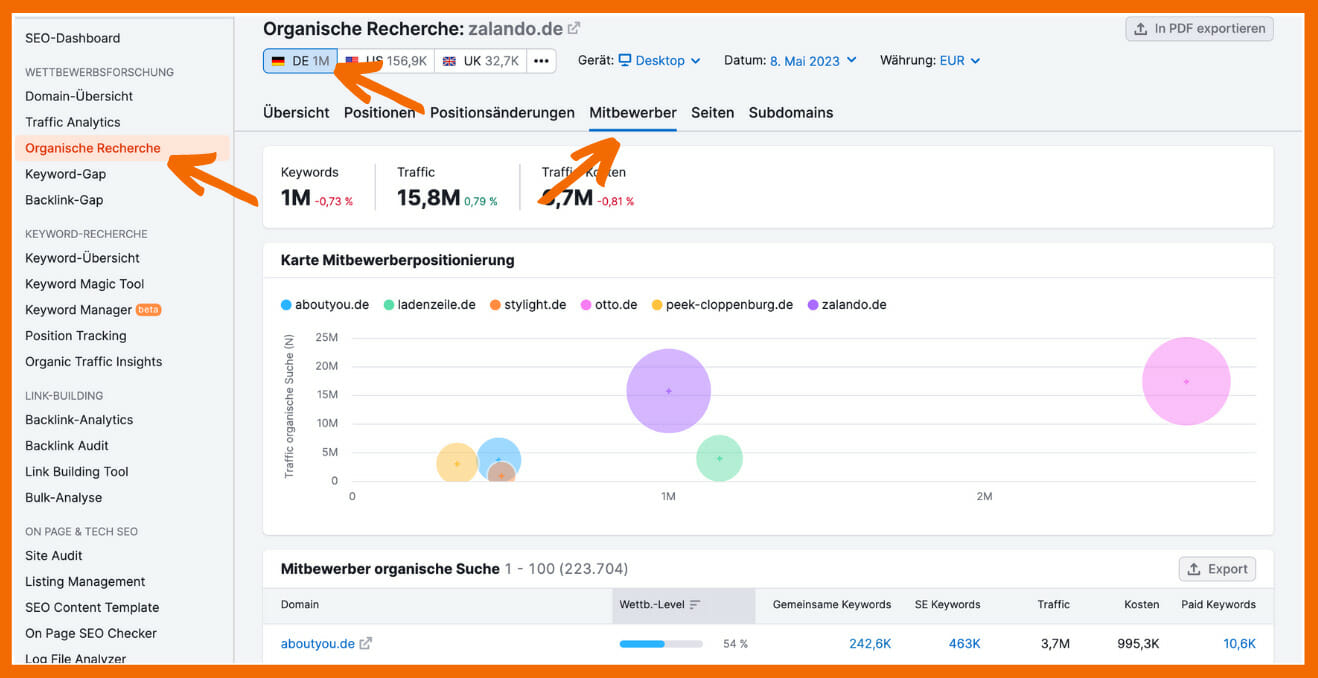Open external link icon beside zalando.de title

click(x=574, y=29)
